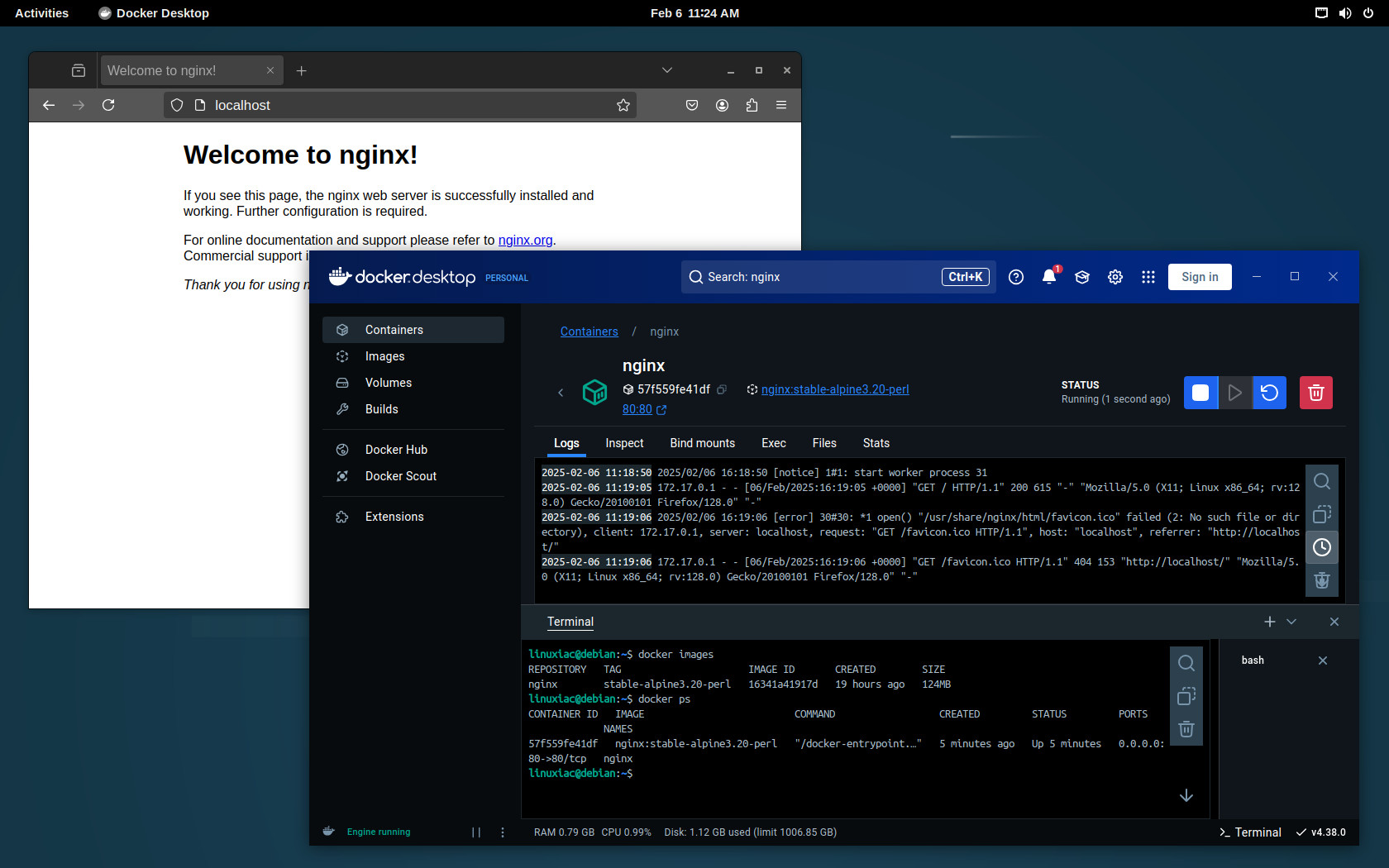Open the Containers breadcrumb link
1389x868 pixels.
(589, 331)
